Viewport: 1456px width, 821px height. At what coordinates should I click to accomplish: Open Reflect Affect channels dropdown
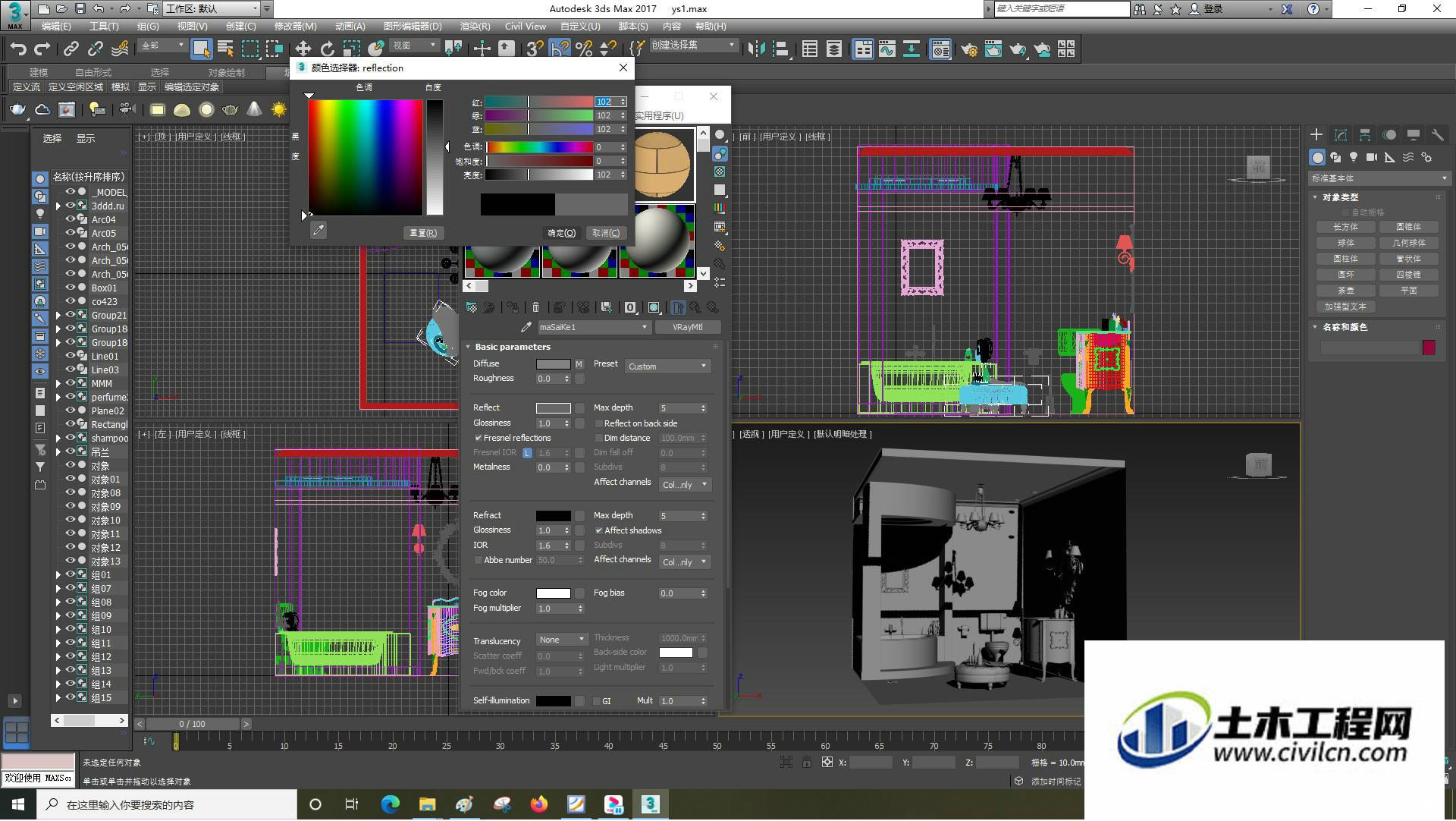coord(685,485)
